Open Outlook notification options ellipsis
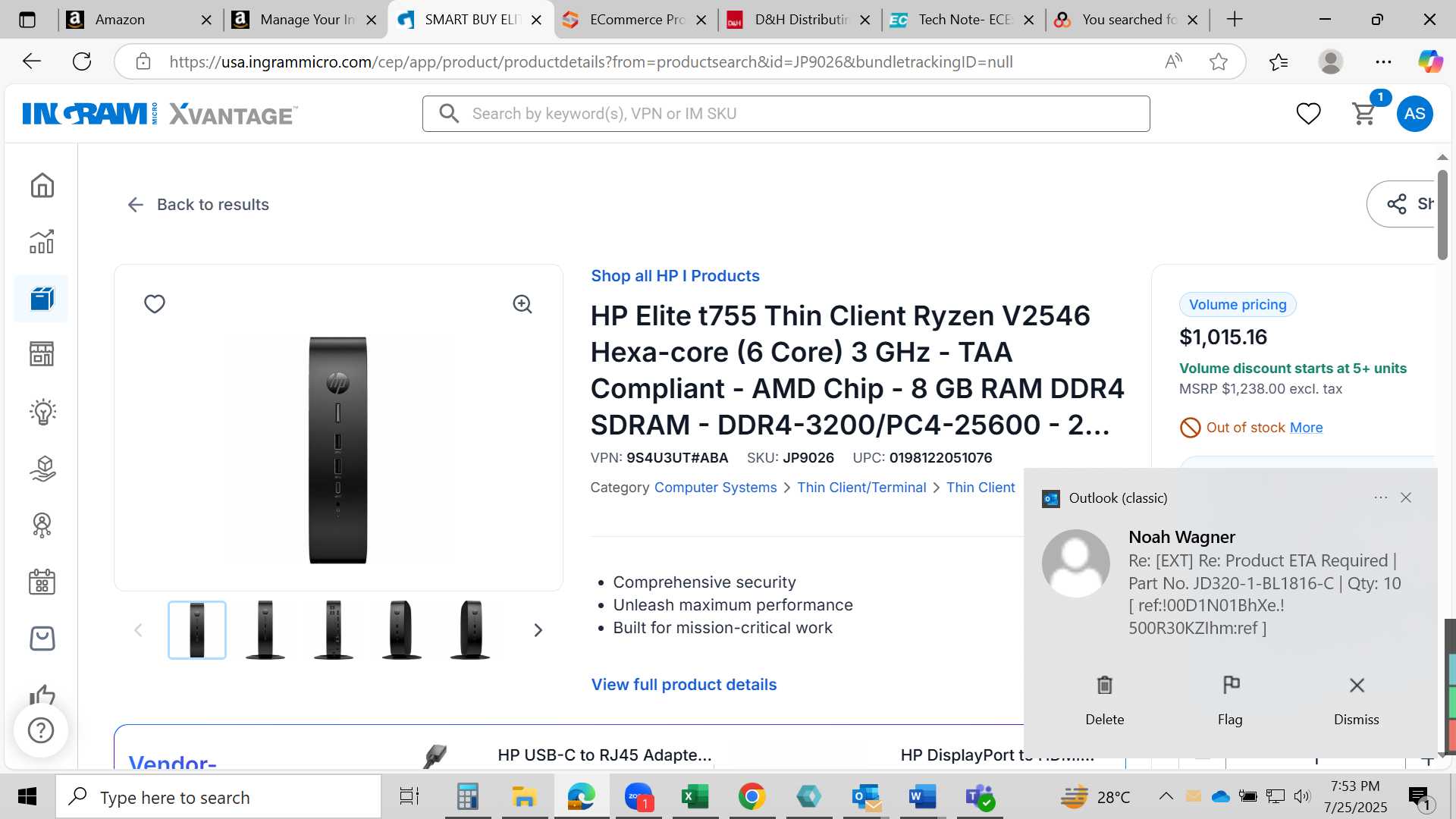Viewport: 1456px width, 819px height. 1380,497
